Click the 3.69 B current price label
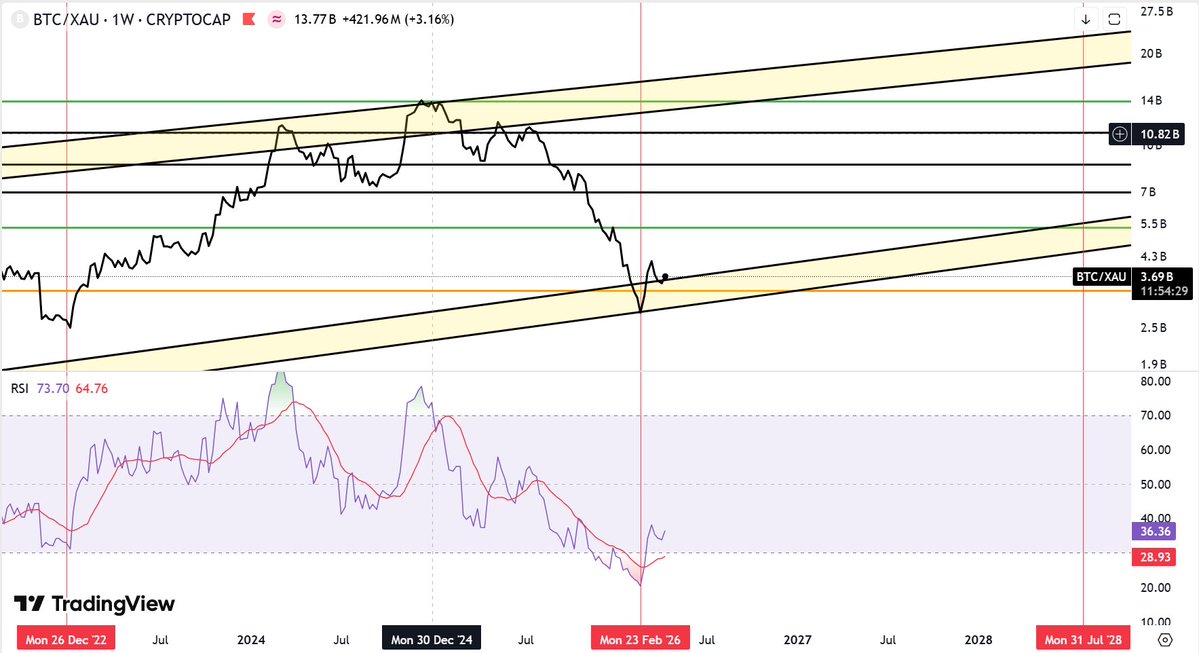The image size is (1199, 653). (x=1156, y=276)
